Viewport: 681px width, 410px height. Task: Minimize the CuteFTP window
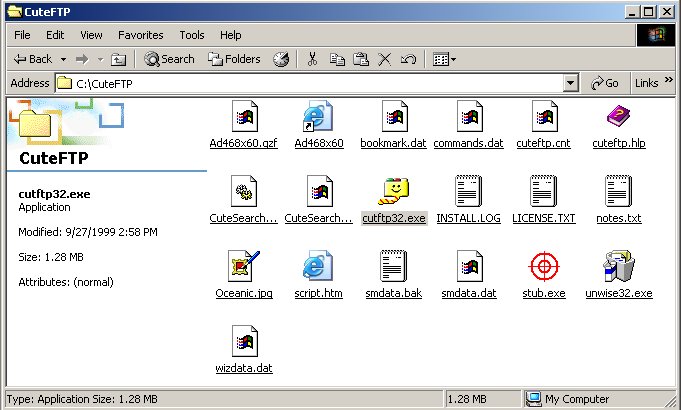(x=632, y=12)
